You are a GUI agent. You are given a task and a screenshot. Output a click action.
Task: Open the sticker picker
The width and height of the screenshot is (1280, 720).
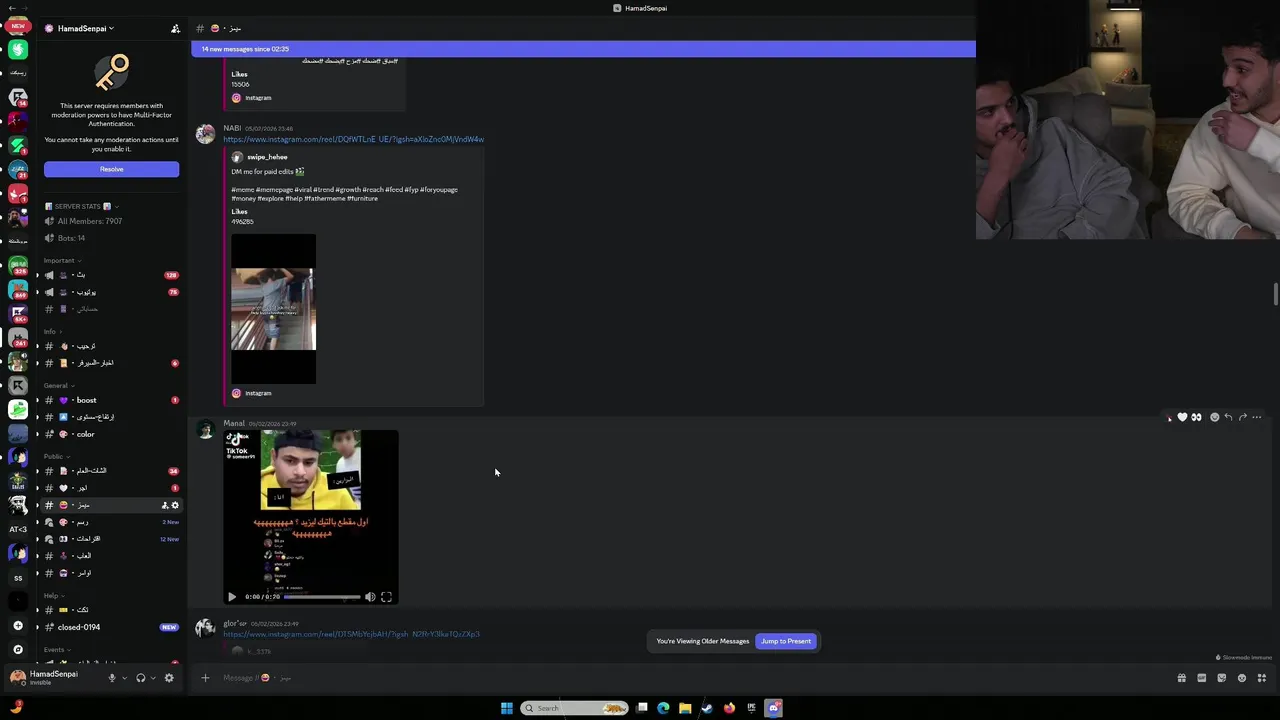(1221, 678)
